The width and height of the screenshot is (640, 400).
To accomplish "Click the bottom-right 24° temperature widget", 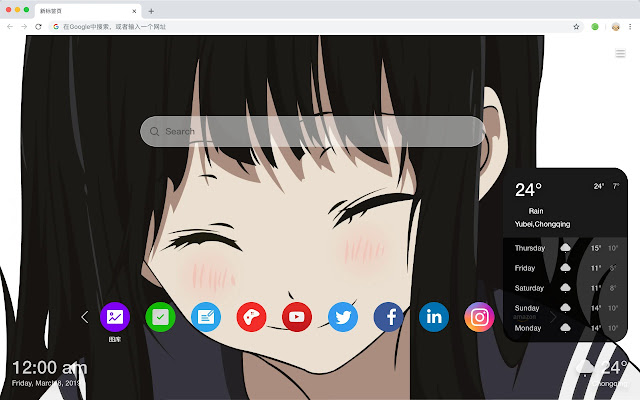I will [613, 368].
